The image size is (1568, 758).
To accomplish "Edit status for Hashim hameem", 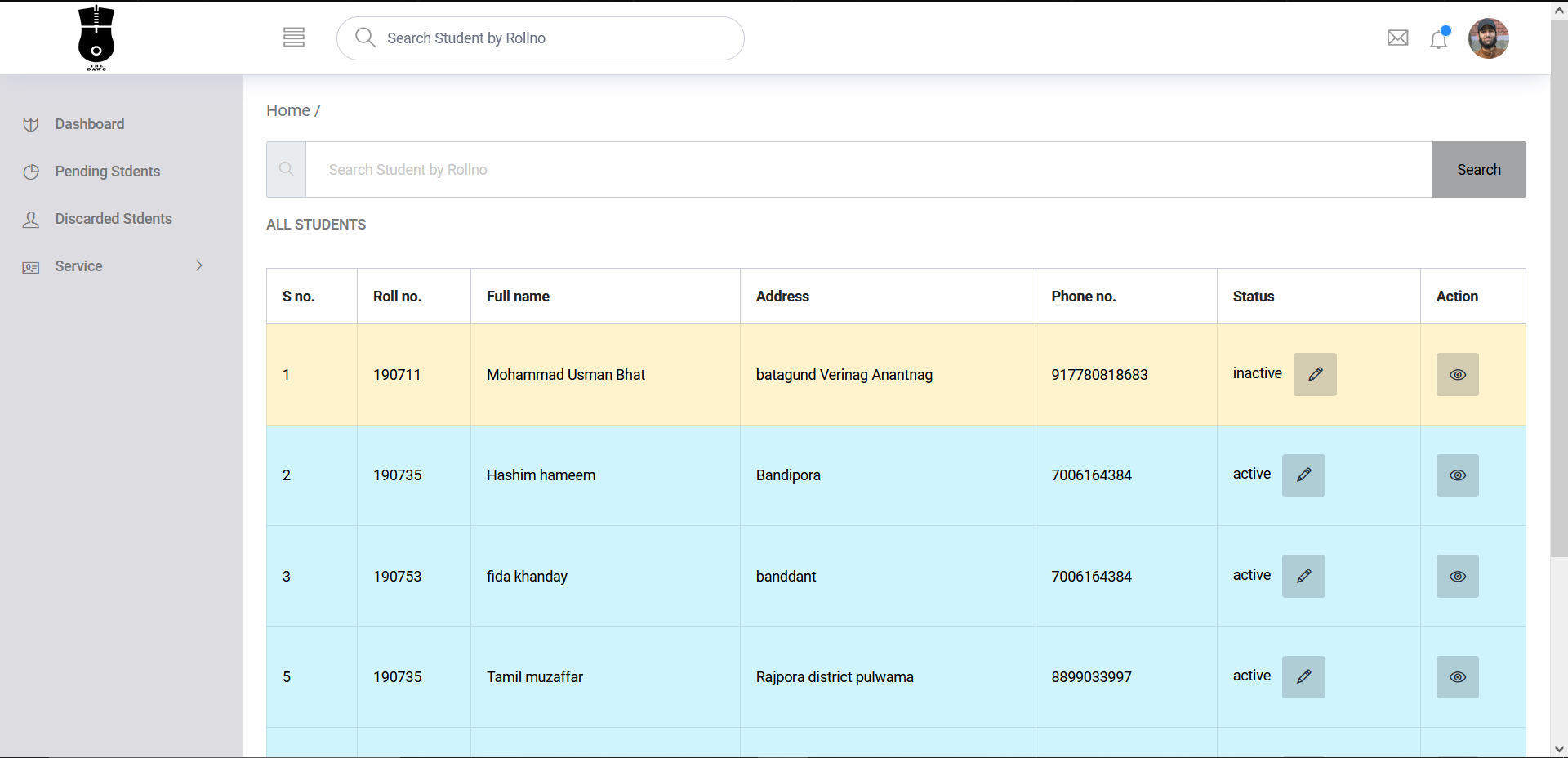I will (1303, 475).
